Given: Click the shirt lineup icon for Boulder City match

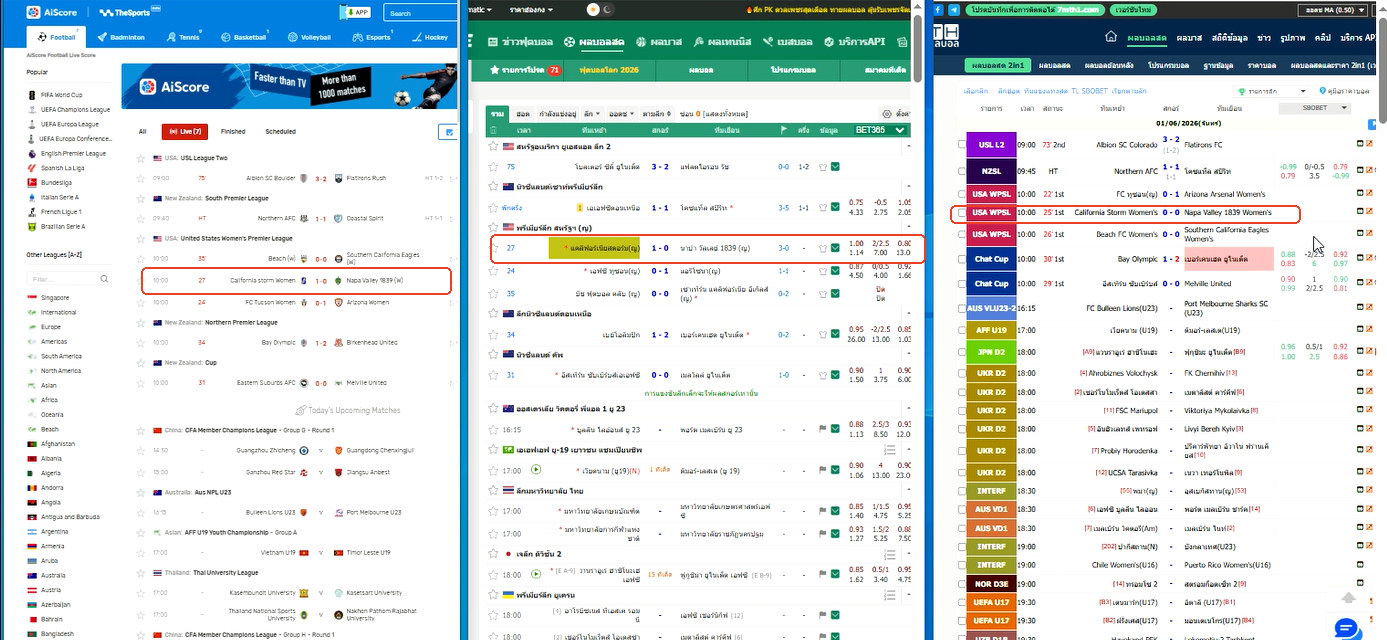Looking at the screenshot, I should [823, 167].
